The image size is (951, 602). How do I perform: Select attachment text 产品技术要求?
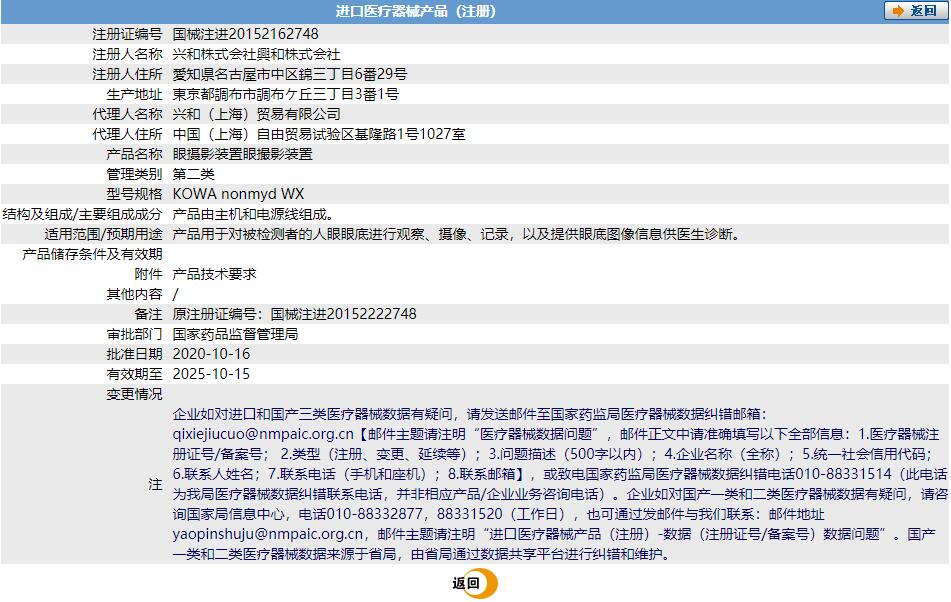pyautogui.click(x=214, y=274)
